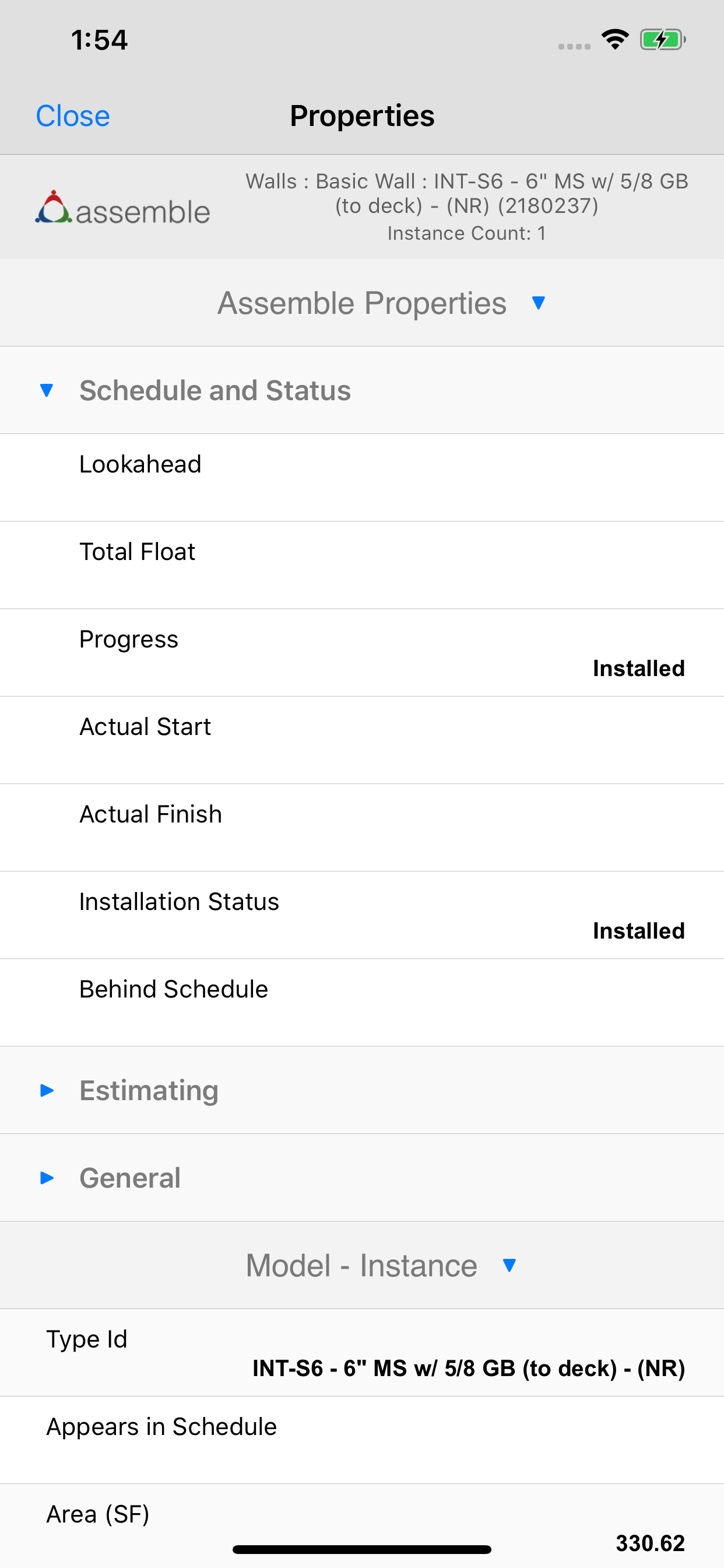Collapse Assemble Properties with the blue triangle

pyautogui.click(x=538, y=303)
